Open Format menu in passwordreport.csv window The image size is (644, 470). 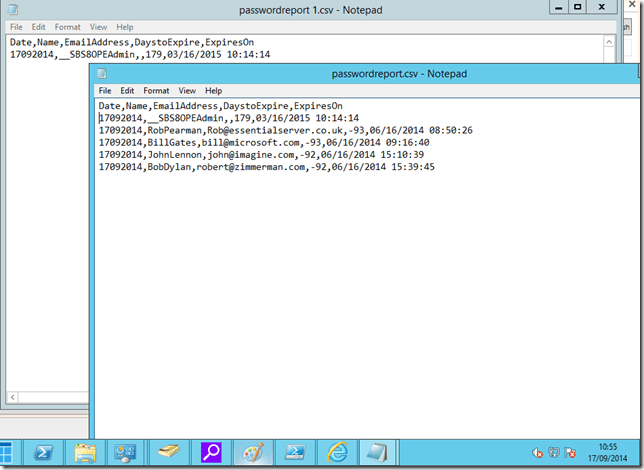pyautogui.click(x=156, y=90)
